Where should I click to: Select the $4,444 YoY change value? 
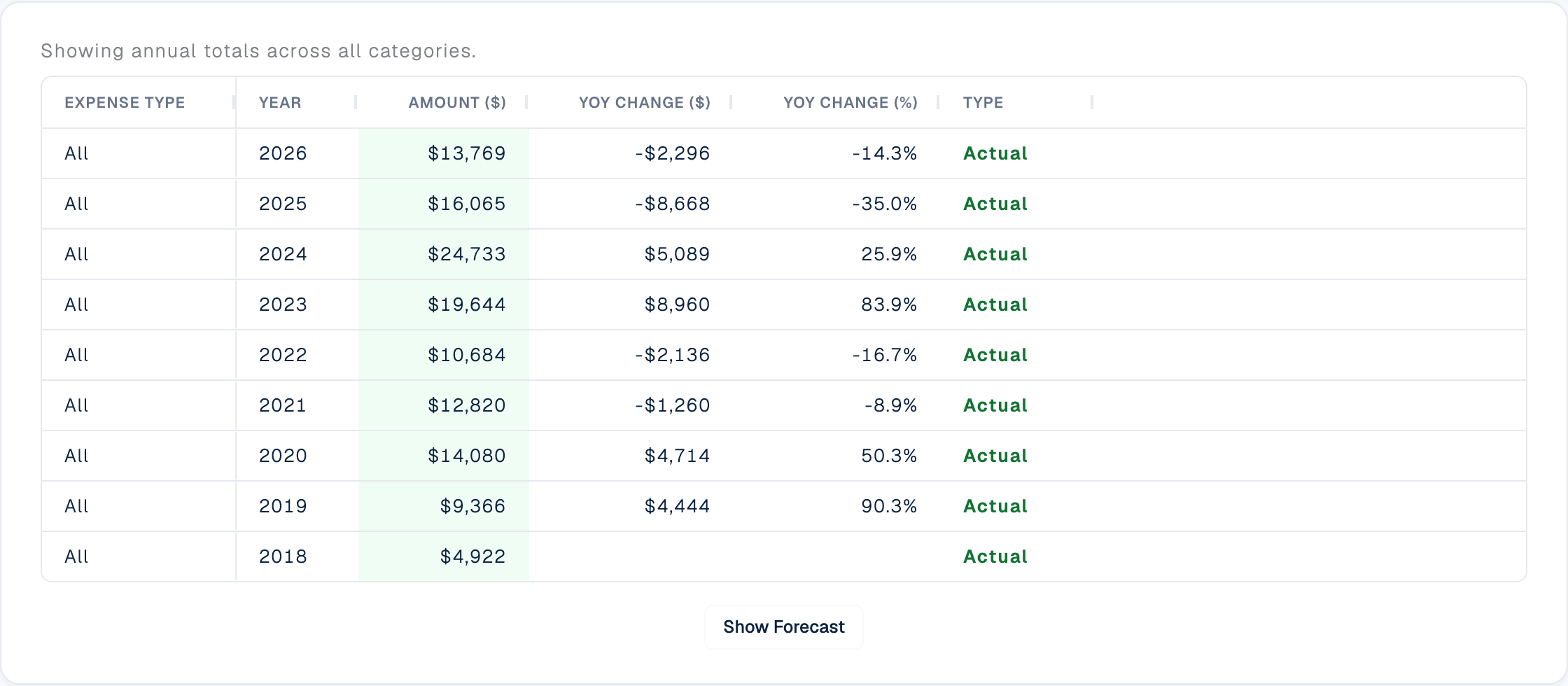pos(677,506)
